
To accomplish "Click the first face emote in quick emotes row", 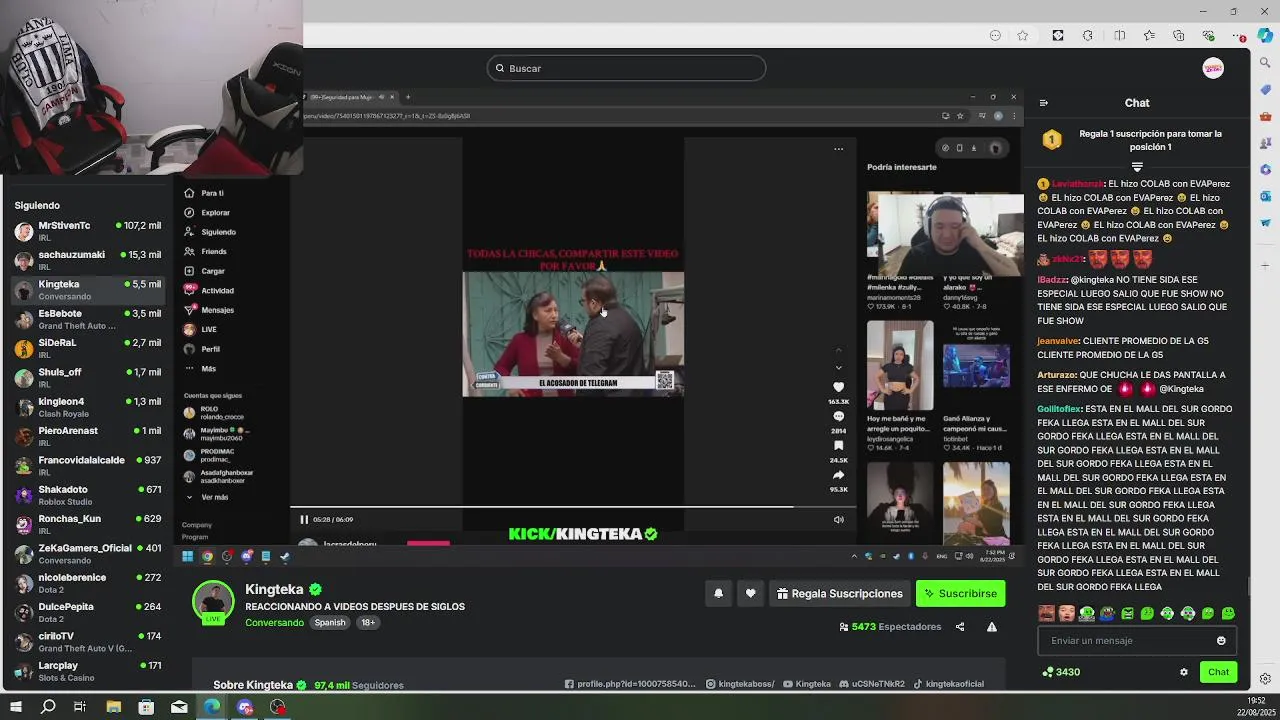I will [x=1046, y=613].
